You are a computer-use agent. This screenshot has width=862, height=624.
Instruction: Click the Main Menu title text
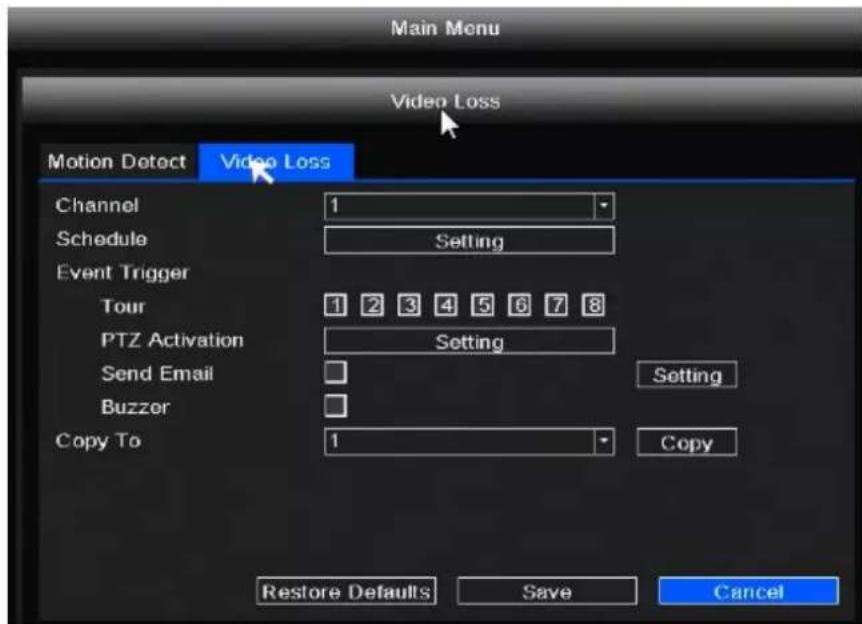(x=445, y=28)
